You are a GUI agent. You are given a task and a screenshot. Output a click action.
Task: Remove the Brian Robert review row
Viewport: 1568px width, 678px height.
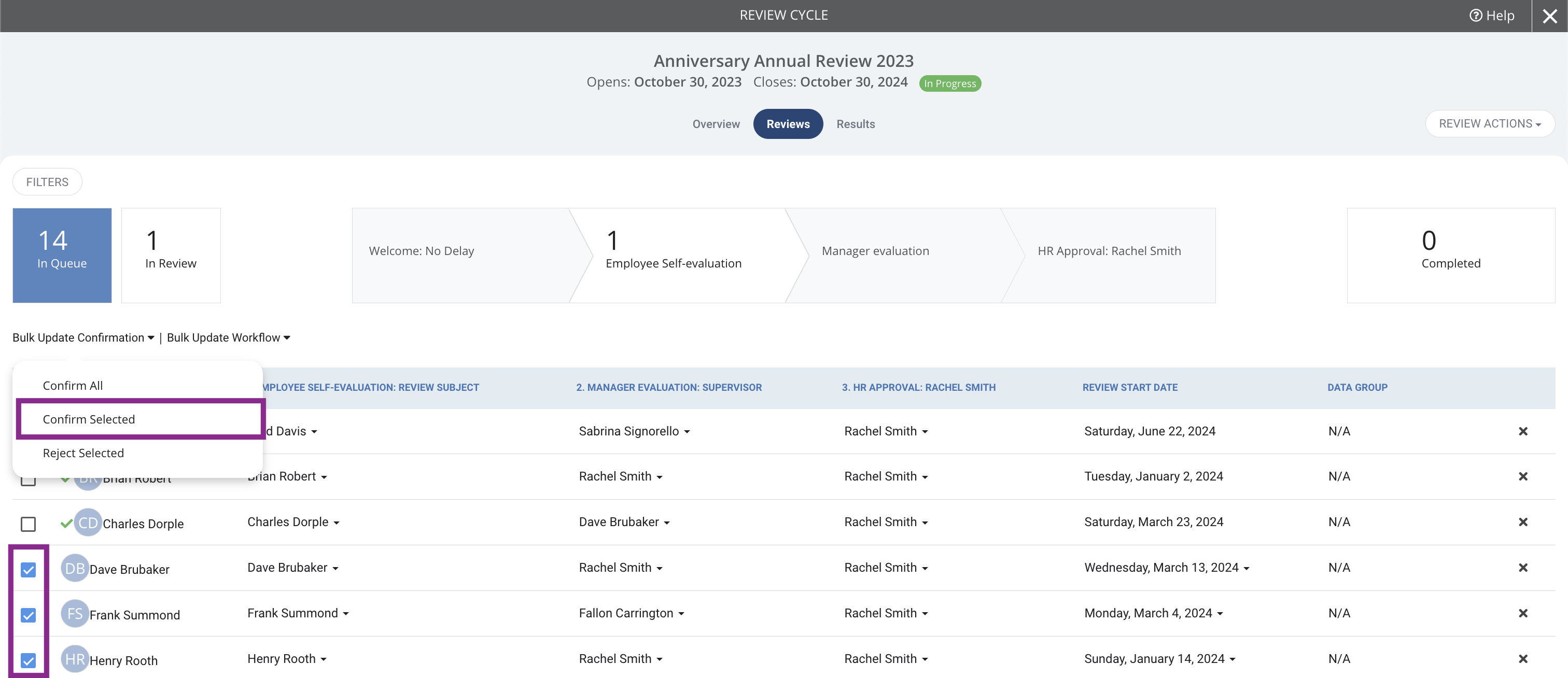coord(1523,476)
